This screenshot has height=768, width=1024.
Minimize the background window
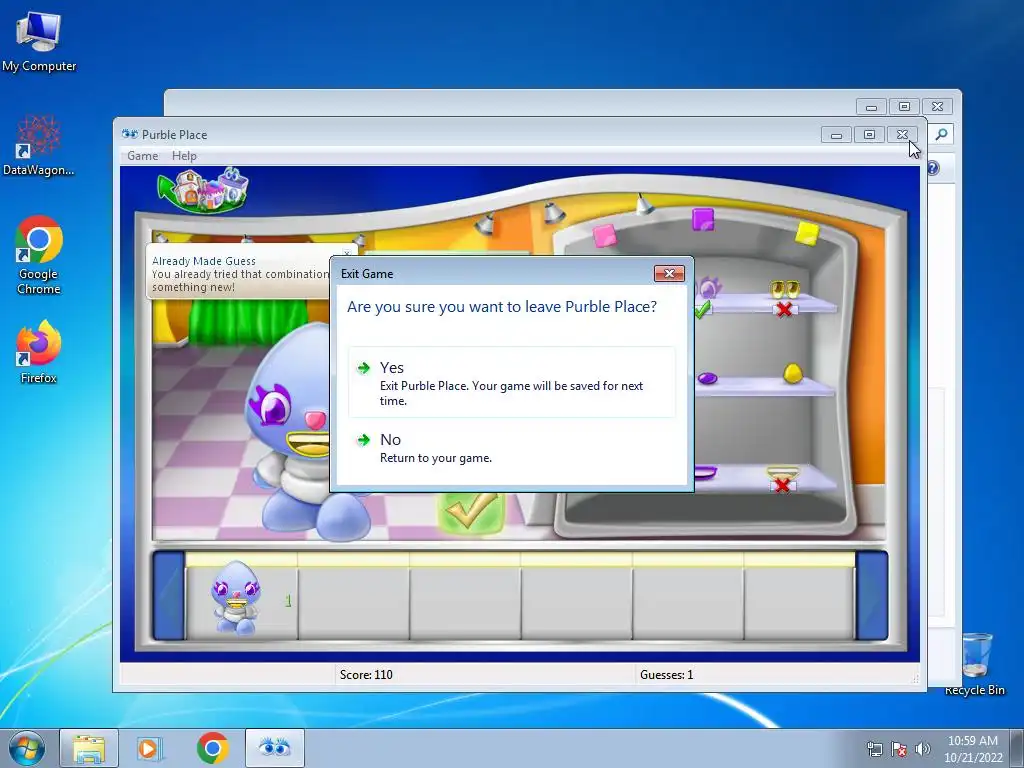[x=871, y=106]
